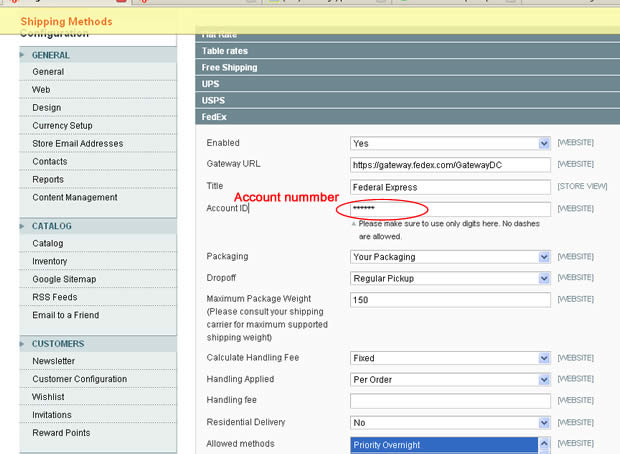Open the Design configuration section
Screen dimensions: 620x454
(47, 108)
